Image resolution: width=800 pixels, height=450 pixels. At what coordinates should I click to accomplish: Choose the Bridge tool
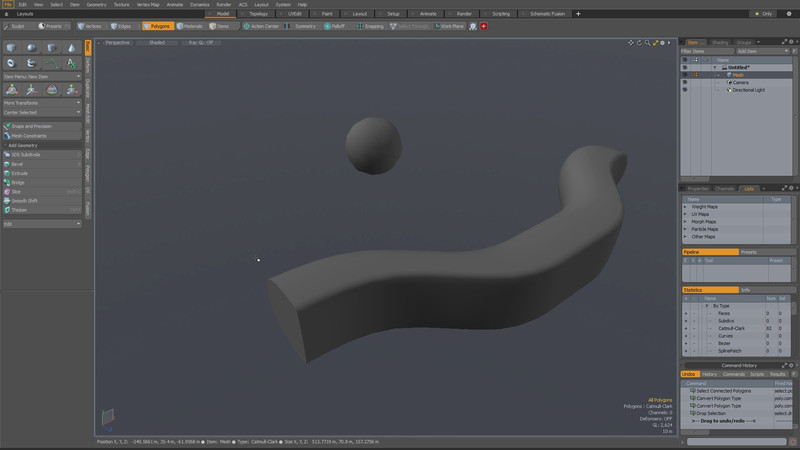(42, 183)
